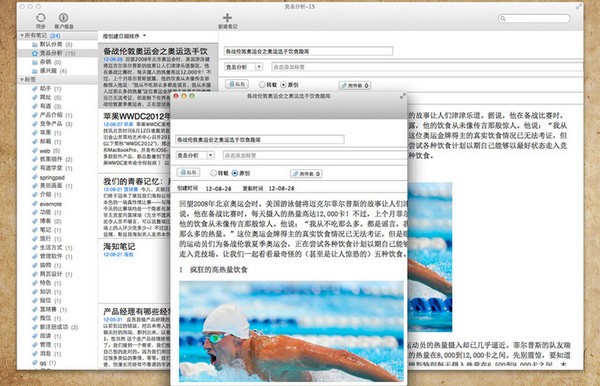
Task: Click the swimmer photo in popup note
Action: pyautogui.click(x=291, y=331)
